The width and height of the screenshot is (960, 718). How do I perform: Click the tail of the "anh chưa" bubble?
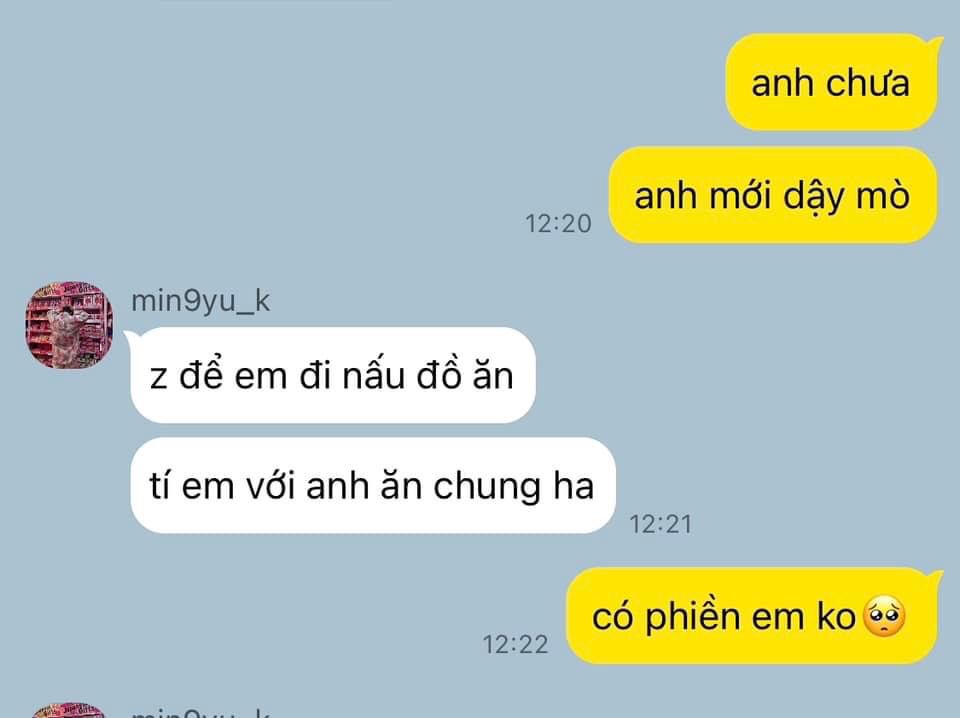[936, 43]
